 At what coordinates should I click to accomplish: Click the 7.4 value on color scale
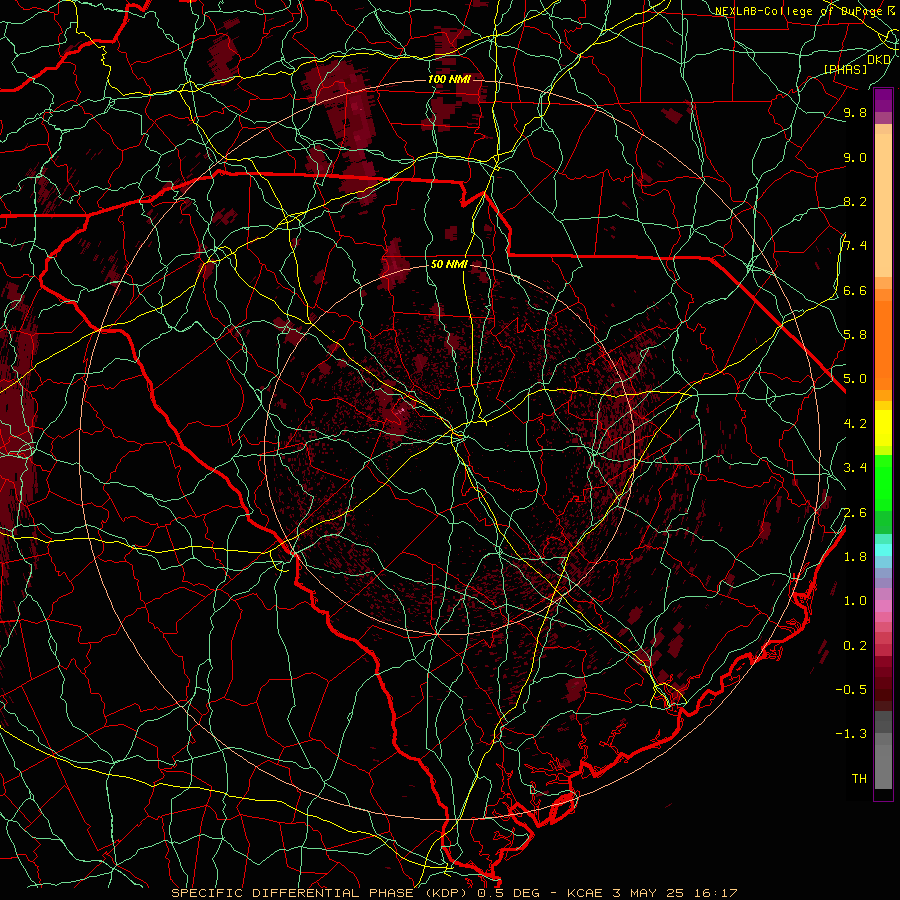tap(855, 246)
